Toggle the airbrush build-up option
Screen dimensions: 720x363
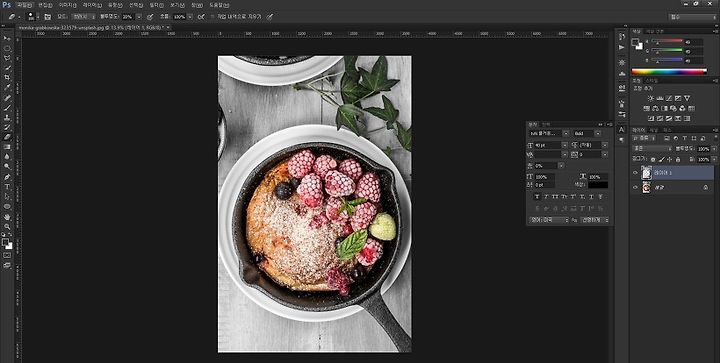point(201,17)
